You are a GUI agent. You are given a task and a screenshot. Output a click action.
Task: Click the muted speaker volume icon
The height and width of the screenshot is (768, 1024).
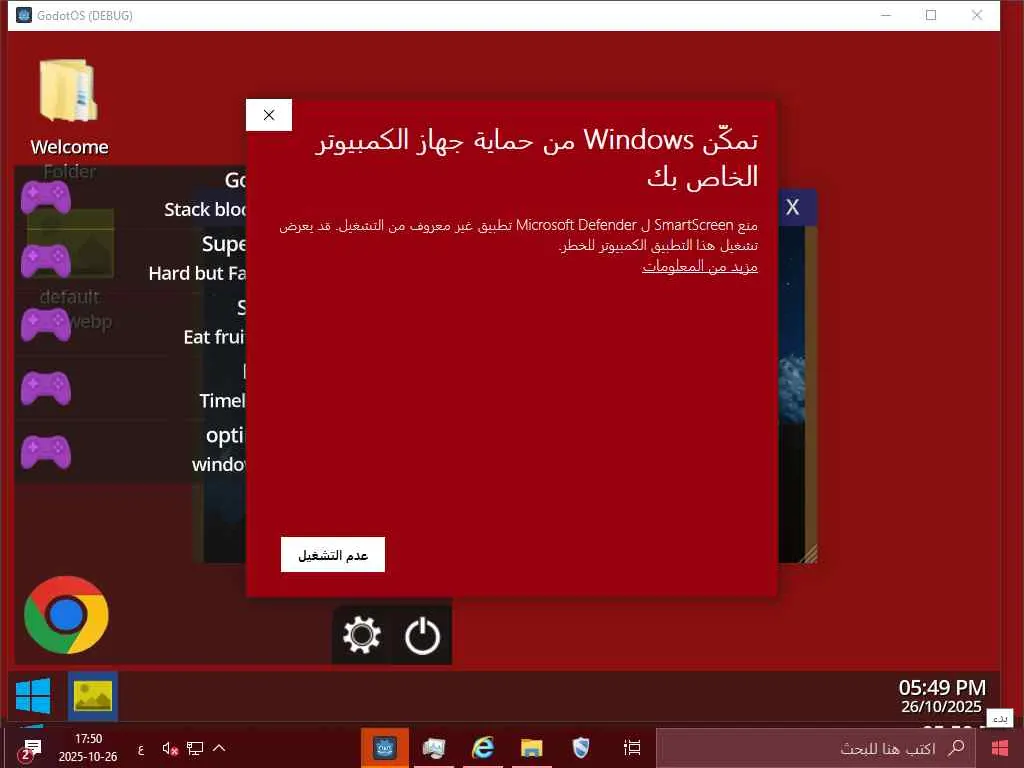point(170,748)
